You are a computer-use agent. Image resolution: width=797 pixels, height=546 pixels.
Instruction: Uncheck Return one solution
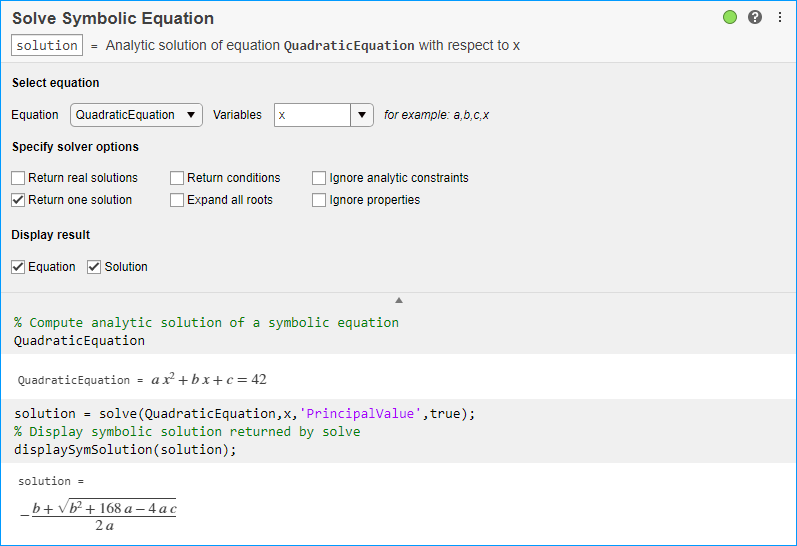point(19,200)
